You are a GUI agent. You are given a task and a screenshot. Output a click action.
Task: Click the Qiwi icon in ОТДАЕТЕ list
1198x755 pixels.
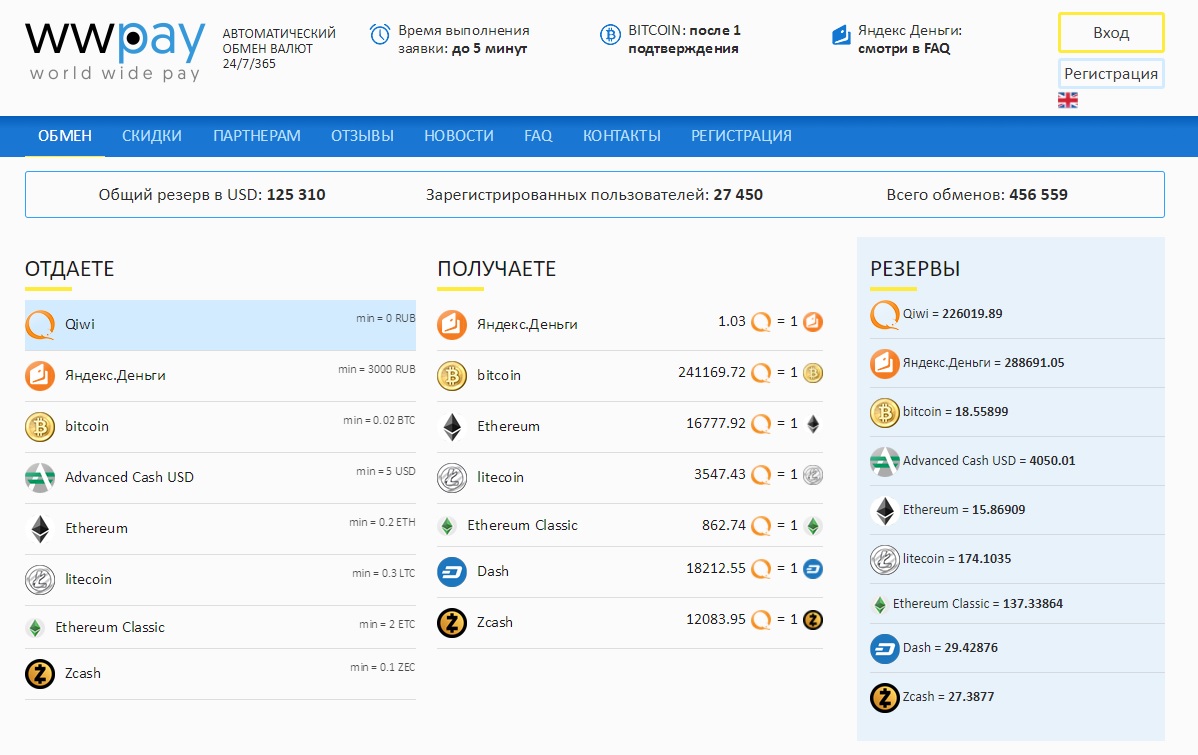click(40, 325)
